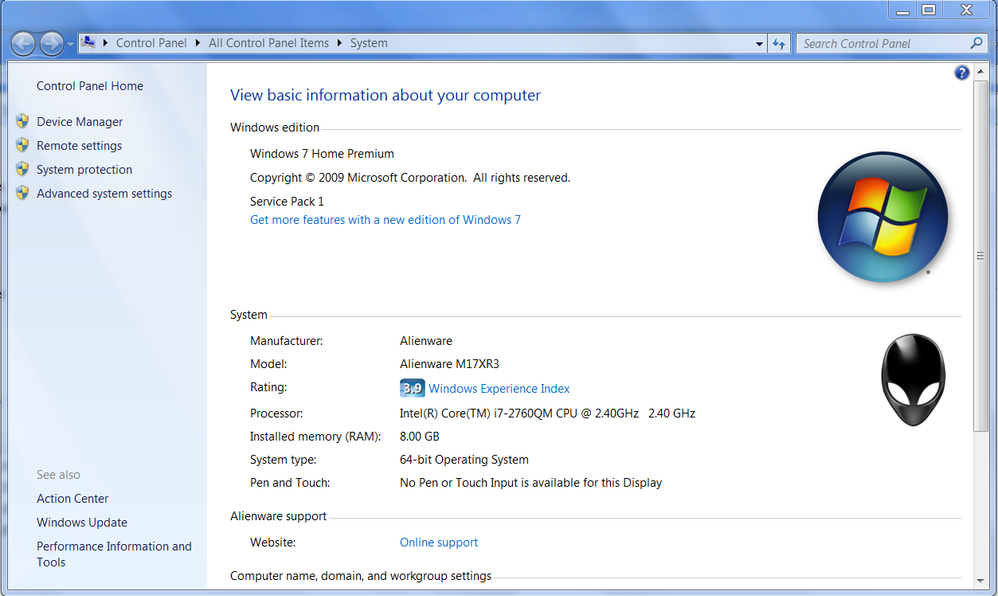
Task: Open Action Center from See also
Action: pyautogui.click(x=73, y=499)
